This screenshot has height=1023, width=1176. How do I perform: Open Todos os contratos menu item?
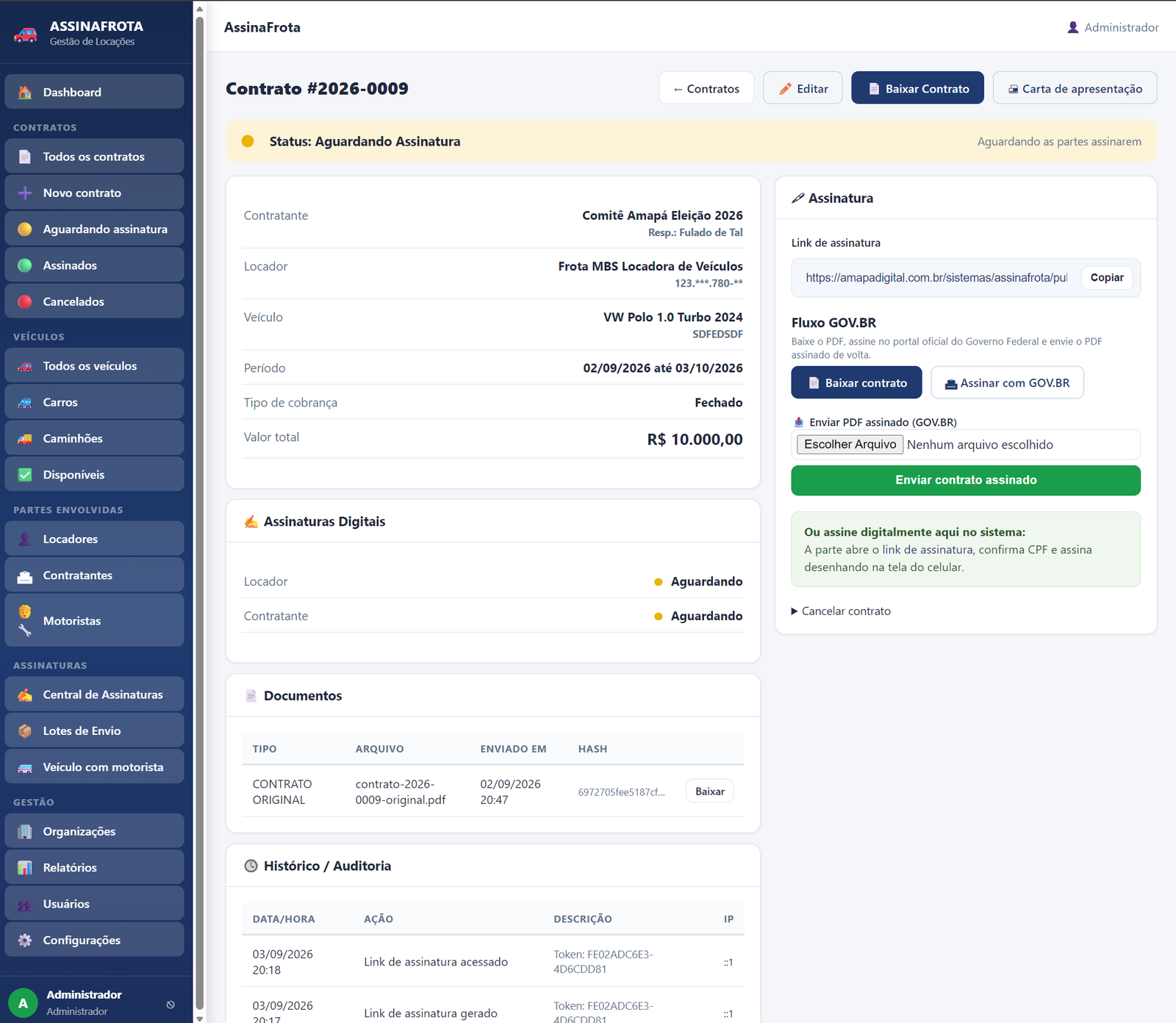coord(94,157)
